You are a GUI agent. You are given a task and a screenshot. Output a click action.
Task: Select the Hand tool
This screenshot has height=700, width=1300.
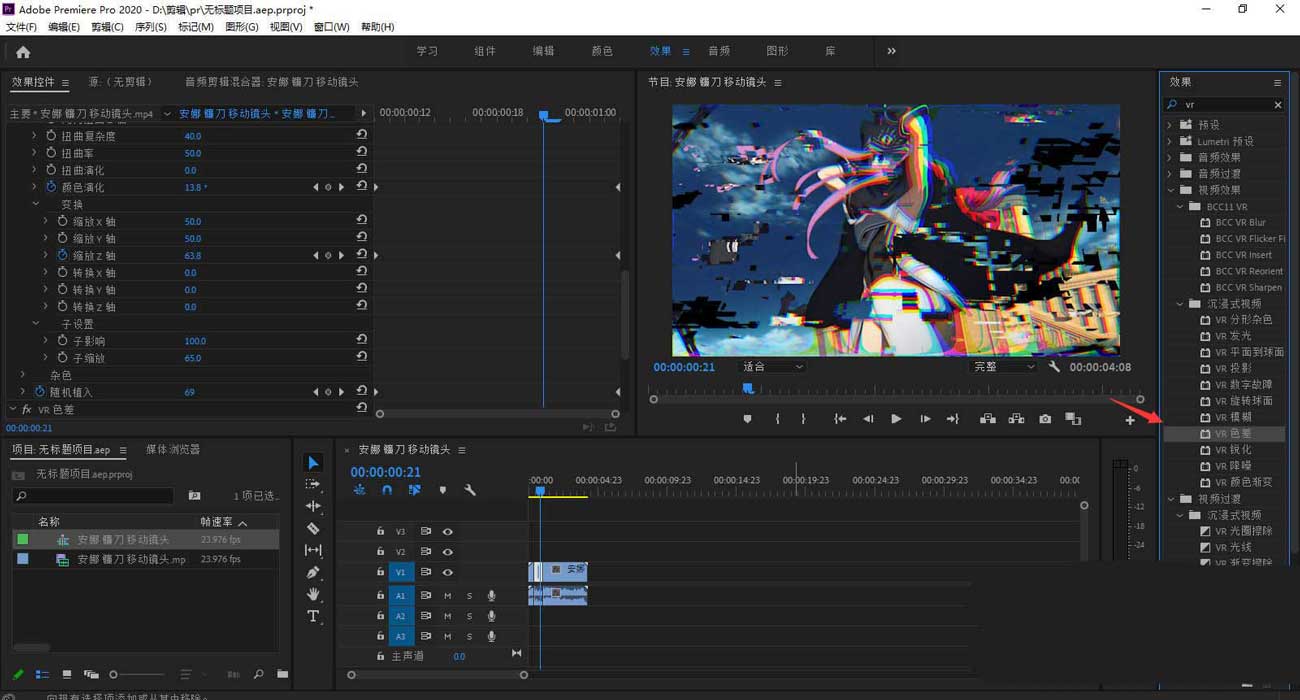[313, 594]
